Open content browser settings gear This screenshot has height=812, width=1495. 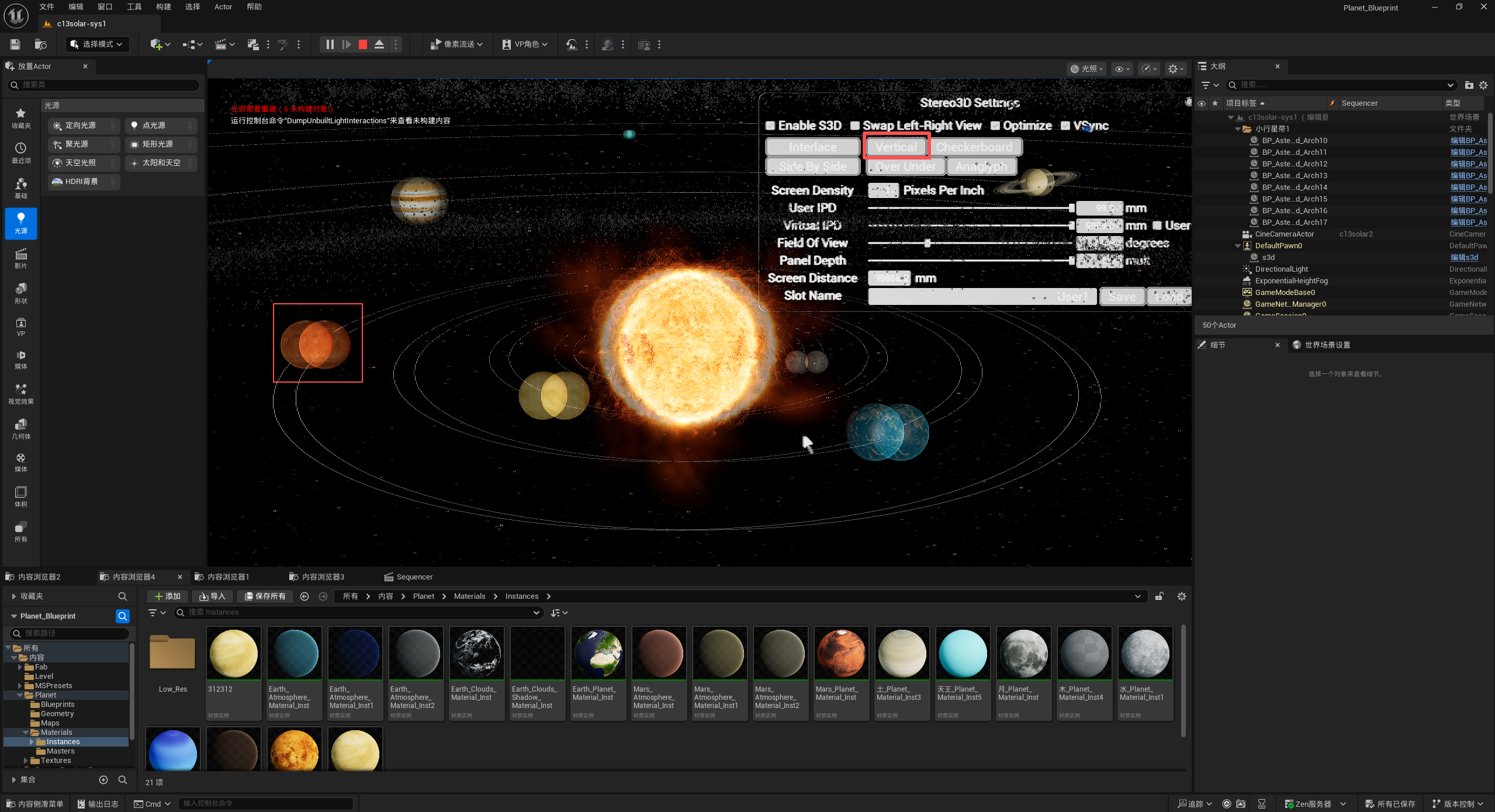[1182, 596]
